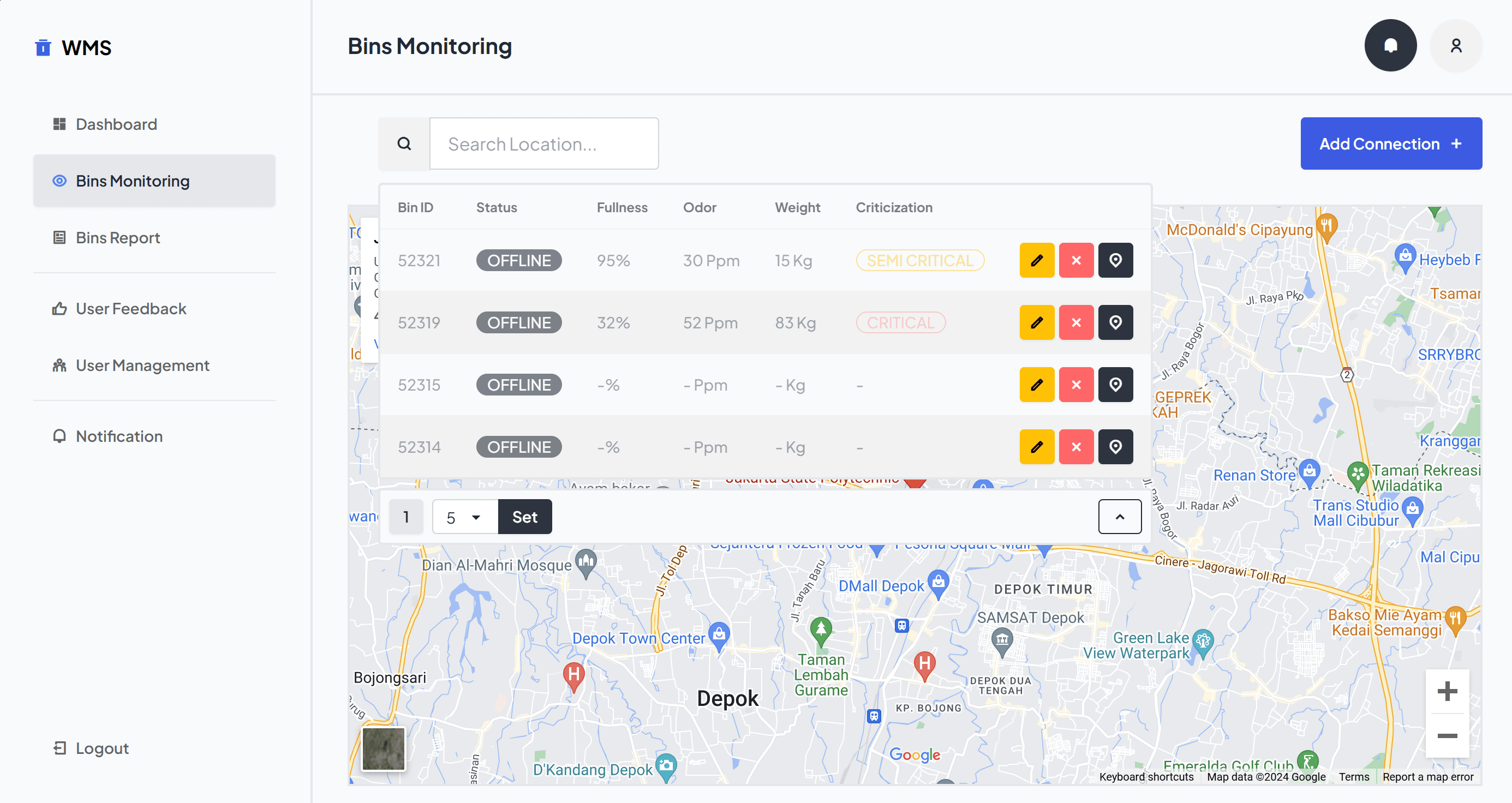This screenshot has width=1512, height=803.
Task: Collapse the bins table with chevron
Action: point(1119,517)
